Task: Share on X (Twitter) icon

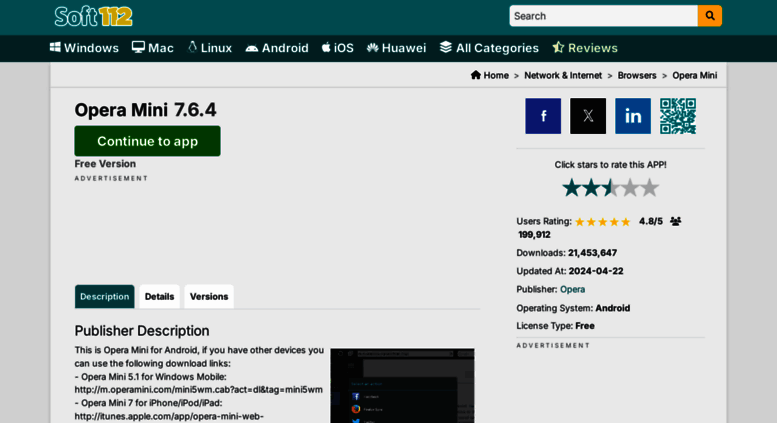Action: pyautogui.click(x=588, y=116)
